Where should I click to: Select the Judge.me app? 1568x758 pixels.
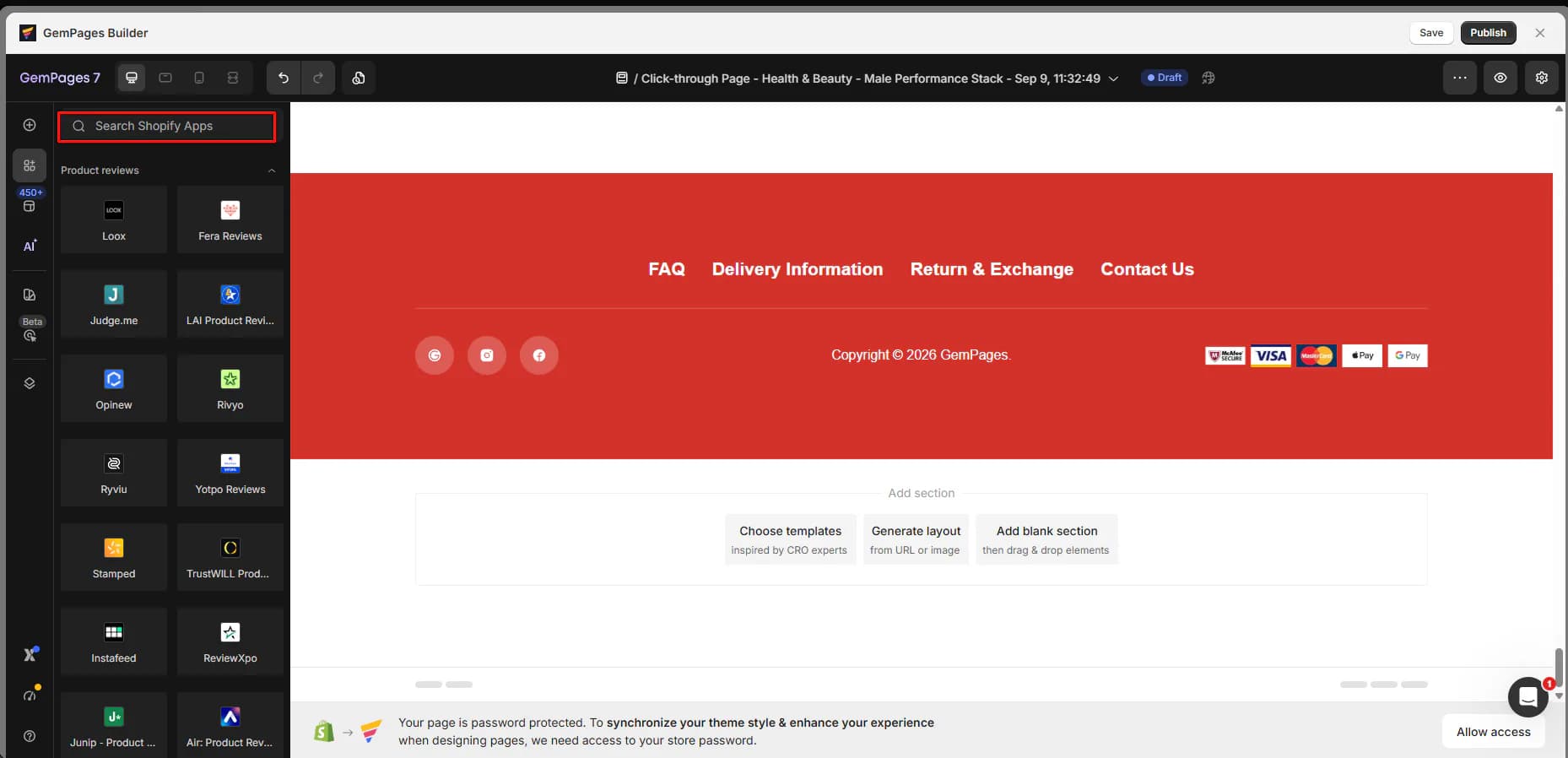click(114, 304)
